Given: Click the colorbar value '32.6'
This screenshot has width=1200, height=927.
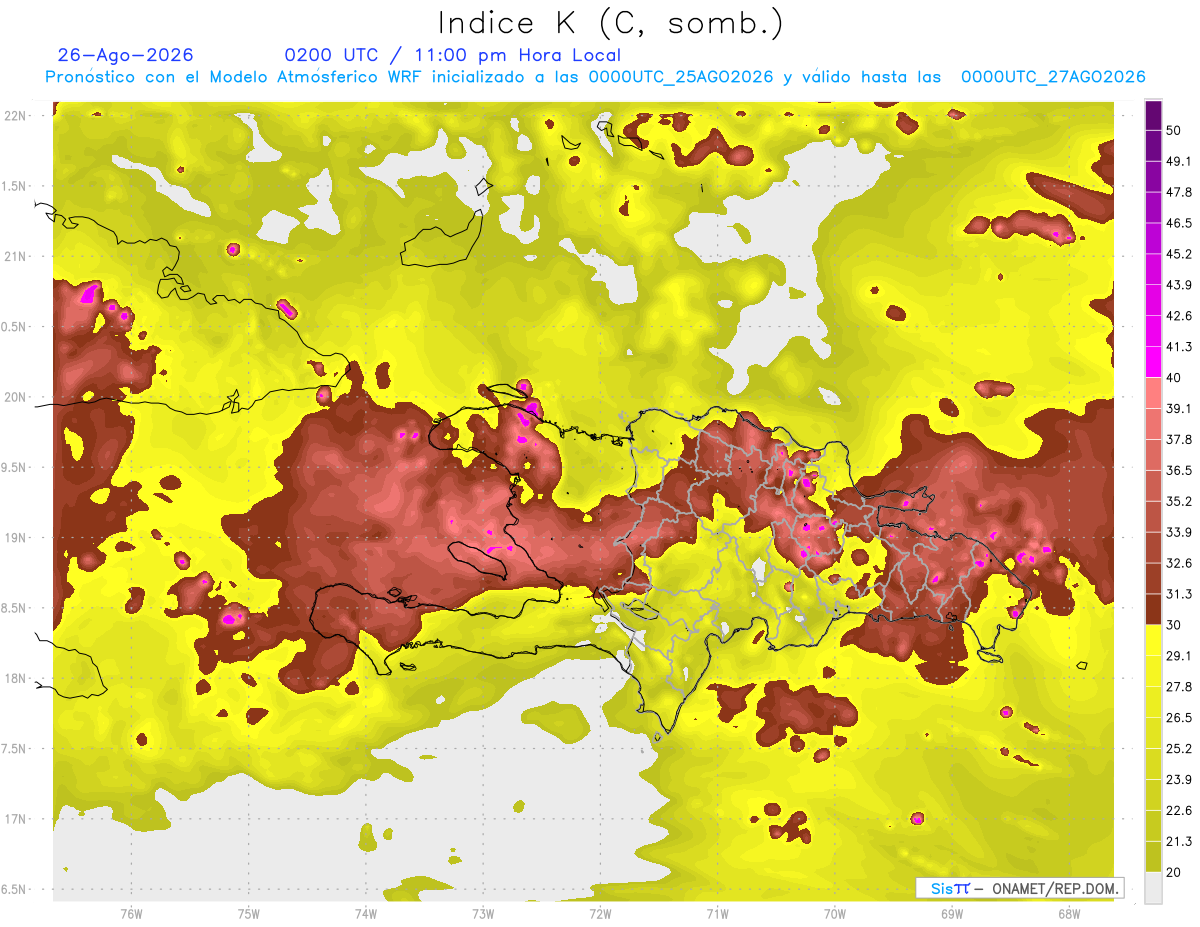Looking at the screenshot, I should click(x=1179, y=563).
